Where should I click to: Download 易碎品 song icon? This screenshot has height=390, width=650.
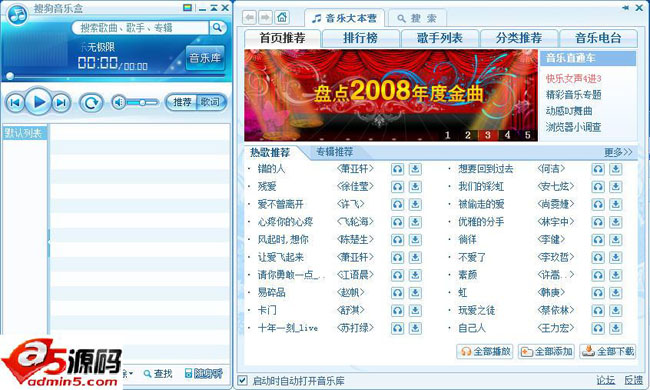click(x=415, y=293)
